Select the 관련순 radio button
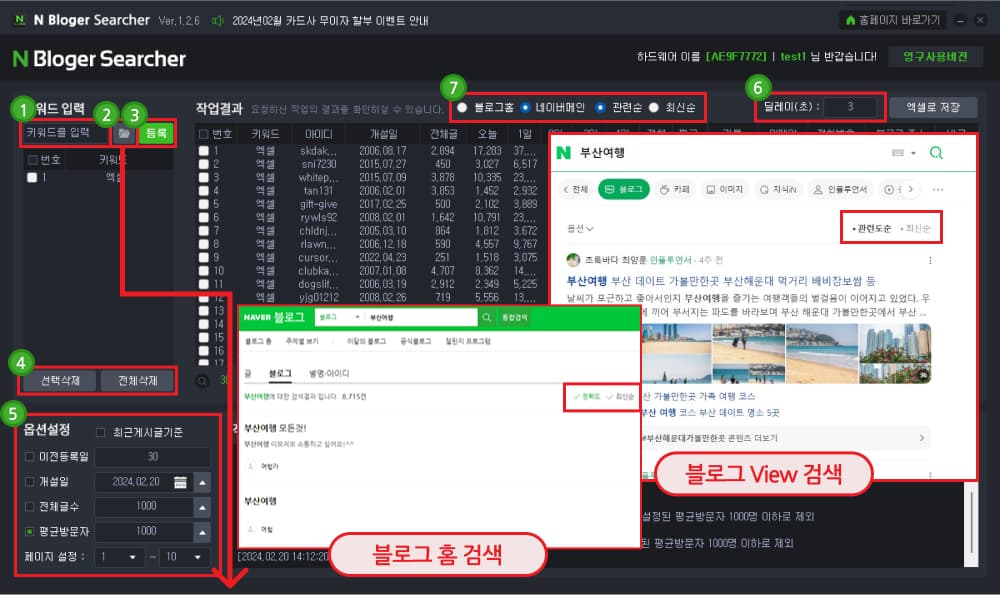This screenshot has width=1000, height=596. pyautogui.click(x=600, y=108)
